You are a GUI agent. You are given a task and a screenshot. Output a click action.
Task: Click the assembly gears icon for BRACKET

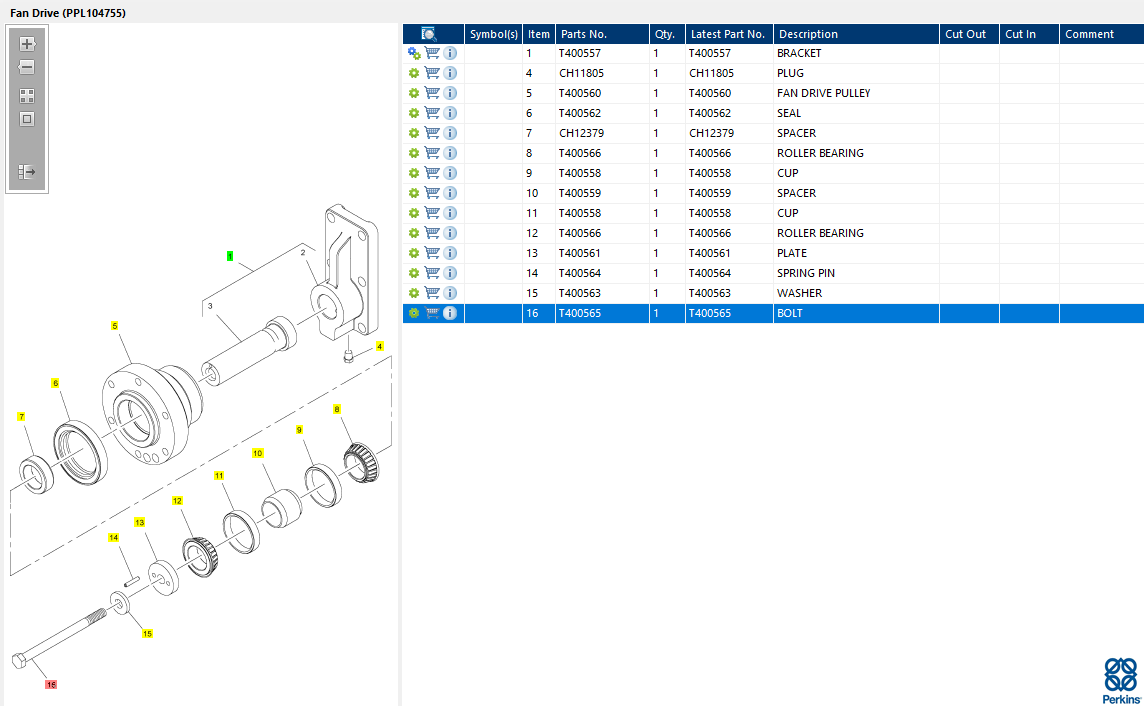click(x=414, y=53)
